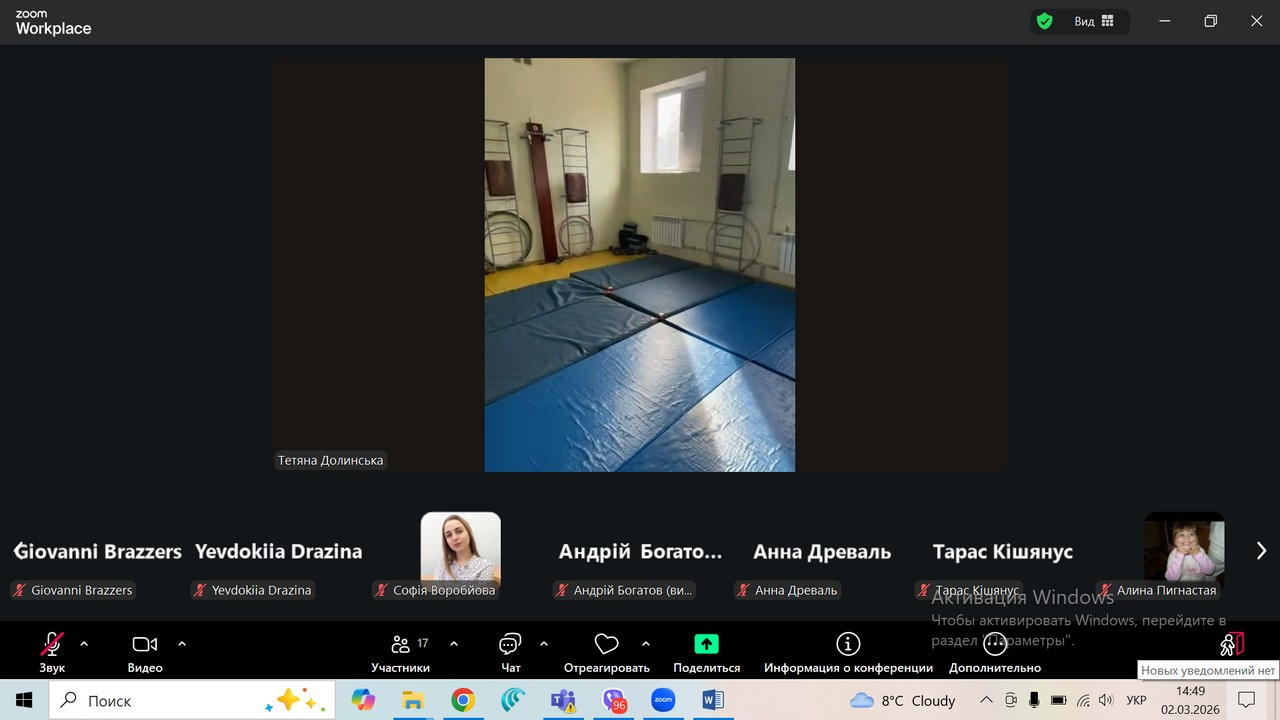Unmute microphone with Звук button
The image size is (1280, 720).
(x=52, y=645)
